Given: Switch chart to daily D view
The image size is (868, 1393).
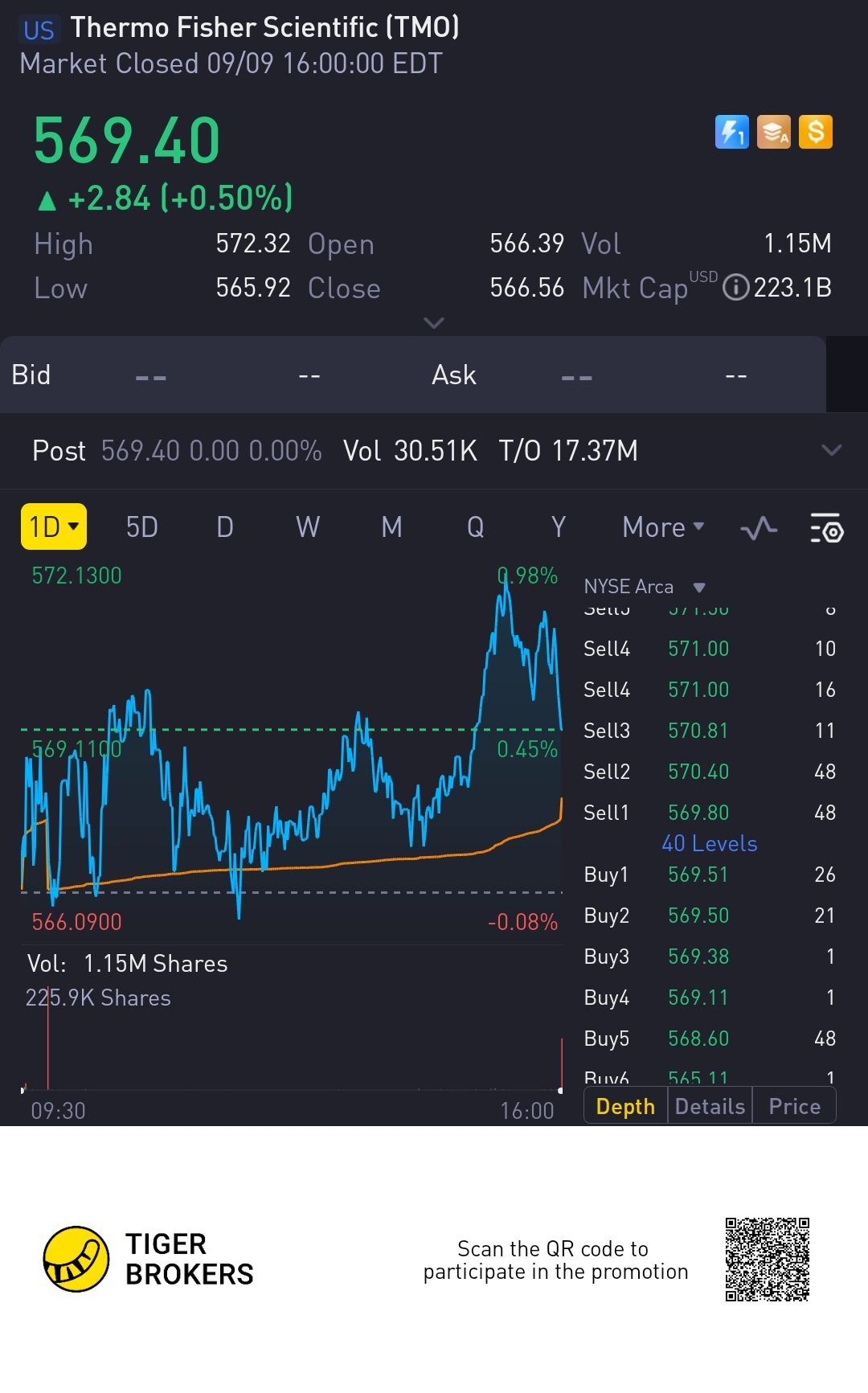Looking at the screenshot, I should pyautogui.click(x=225, y=527).
